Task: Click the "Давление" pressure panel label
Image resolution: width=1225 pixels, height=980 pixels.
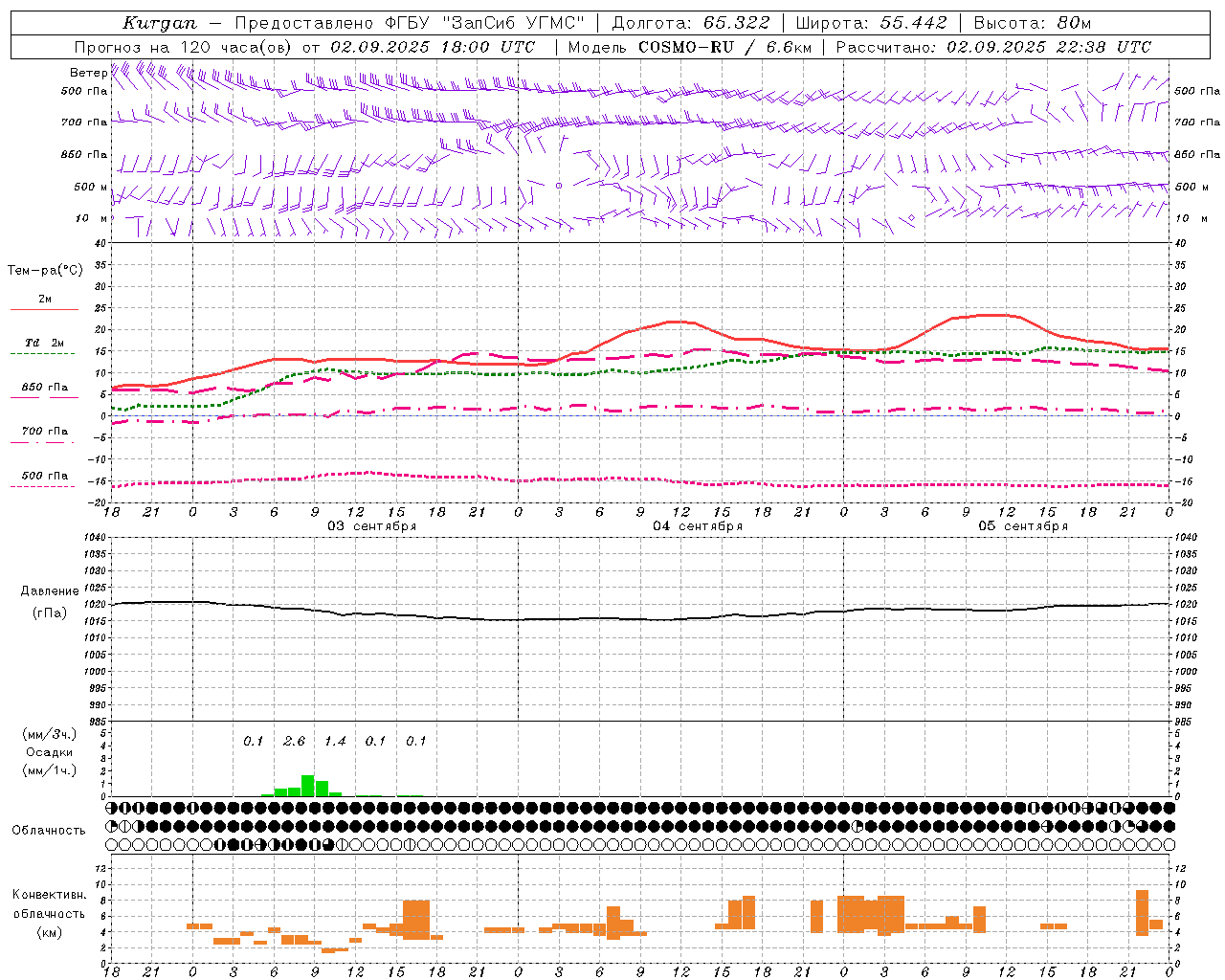Action: coord(50,591)
